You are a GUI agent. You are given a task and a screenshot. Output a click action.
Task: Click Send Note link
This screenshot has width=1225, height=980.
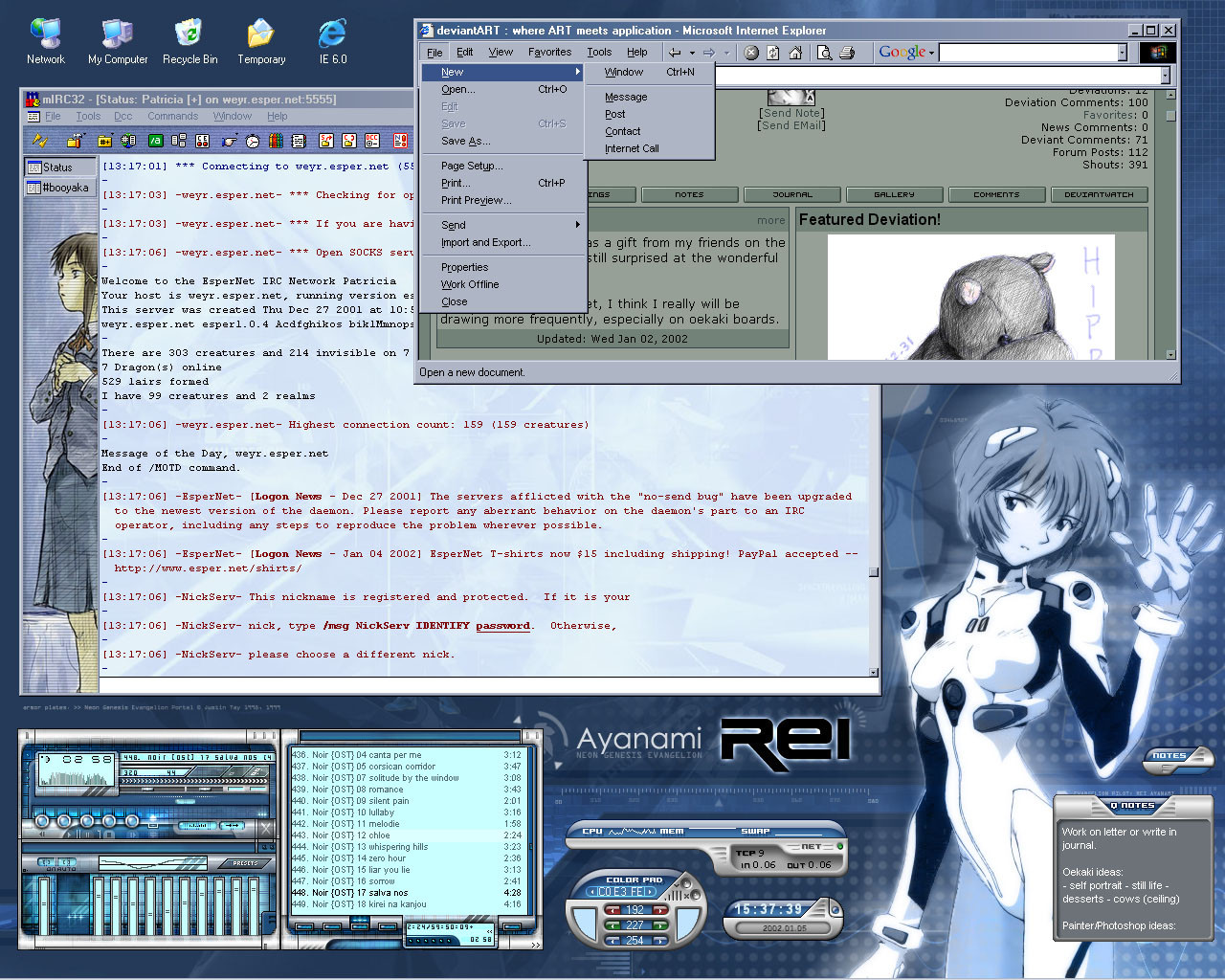[x=792, y=113]
